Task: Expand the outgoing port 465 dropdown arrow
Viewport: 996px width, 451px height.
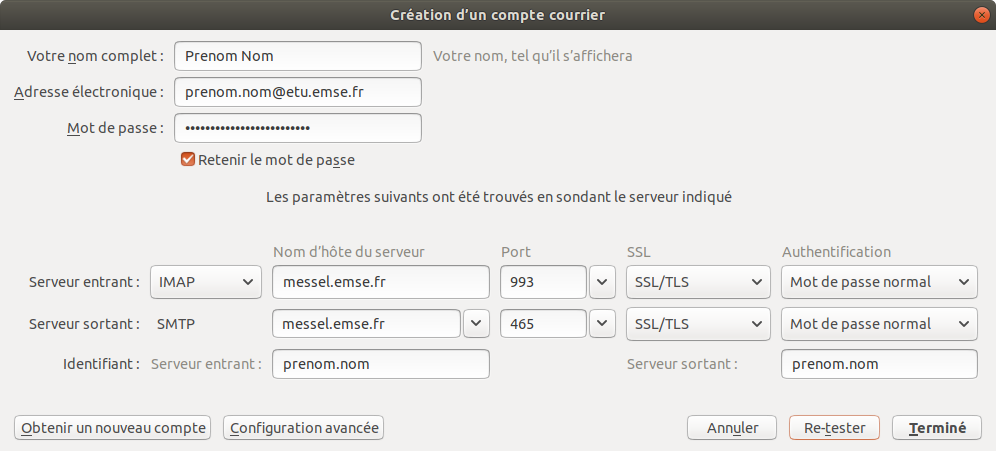Action: 601,324
